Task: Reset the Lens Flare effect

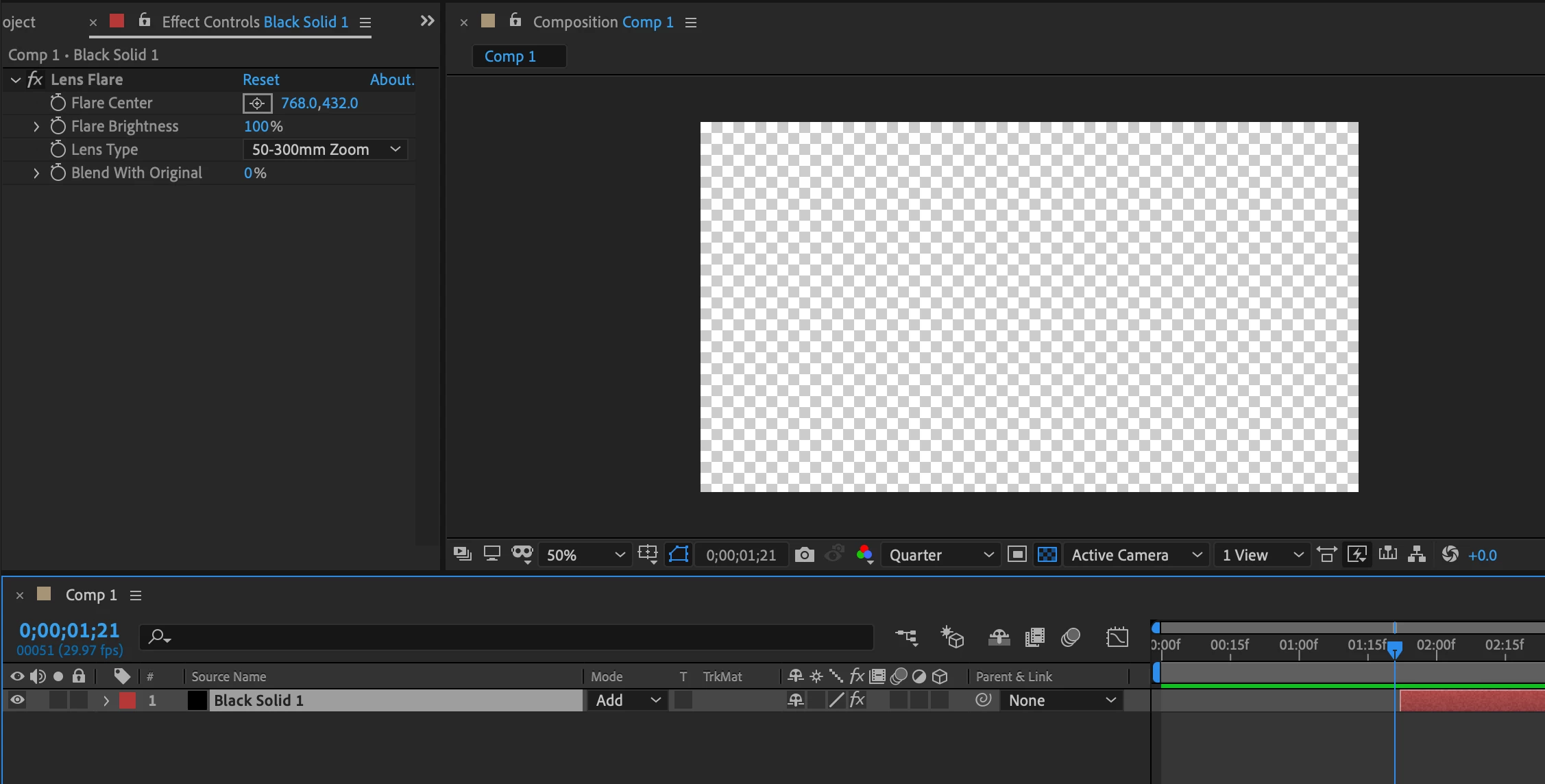Action: (260, 79)
